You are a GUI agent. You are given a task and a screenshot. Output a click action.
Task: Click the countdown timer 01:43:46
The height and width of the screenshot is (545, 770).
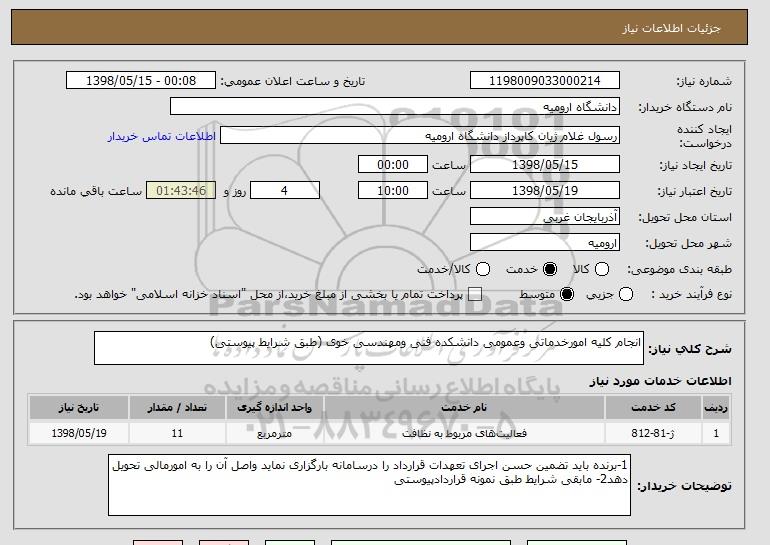click(x=181, y=191)
